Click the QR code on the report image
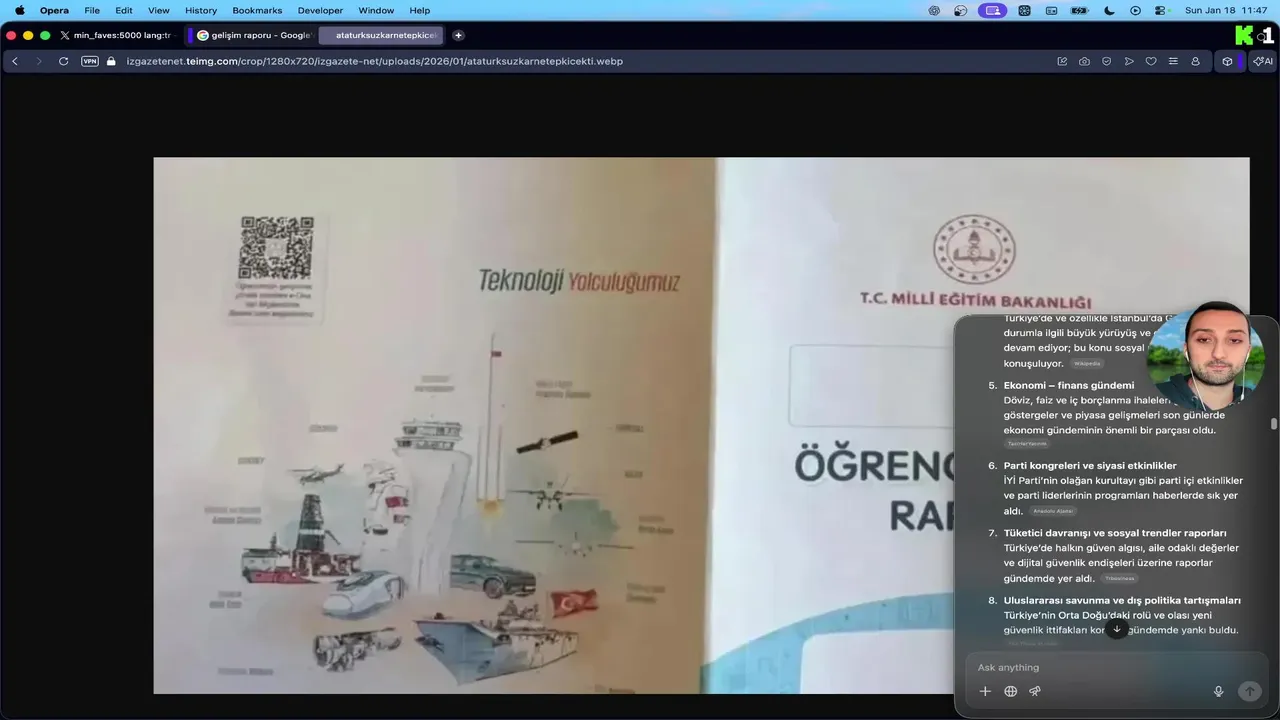This screenshot has height=720, width=1280. point(276,248)
